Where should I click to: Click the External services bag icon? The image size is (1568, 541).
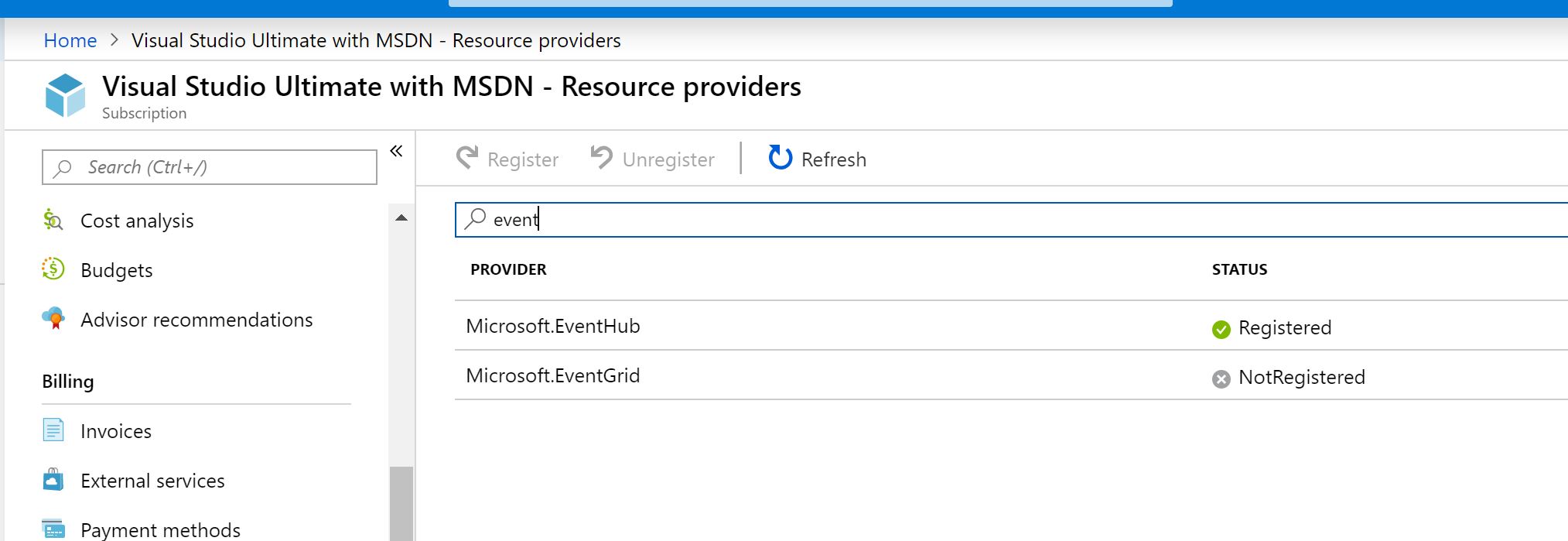pos(53,479)
